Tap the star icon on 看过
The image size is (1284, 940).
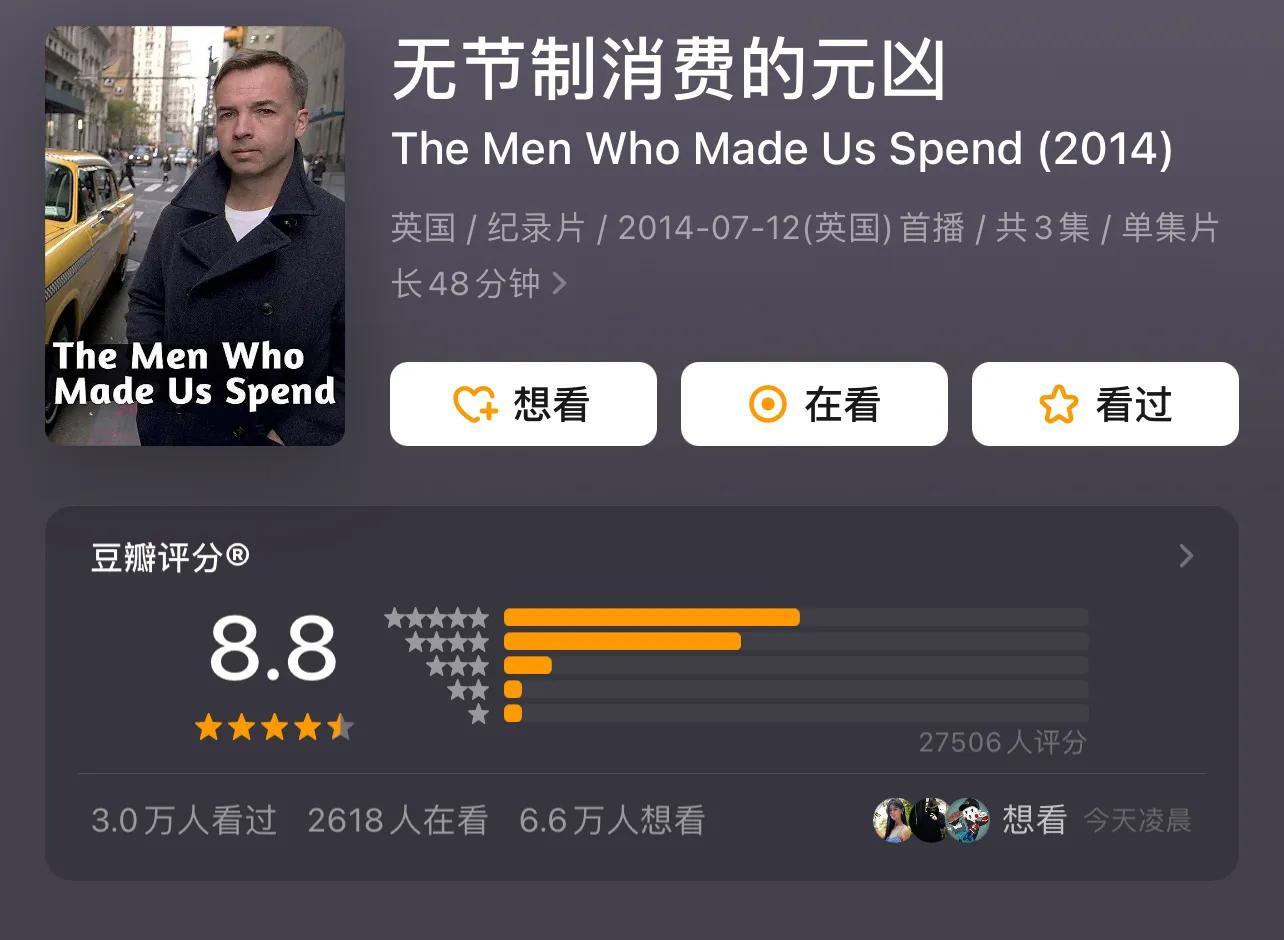tap(1059, 405)
